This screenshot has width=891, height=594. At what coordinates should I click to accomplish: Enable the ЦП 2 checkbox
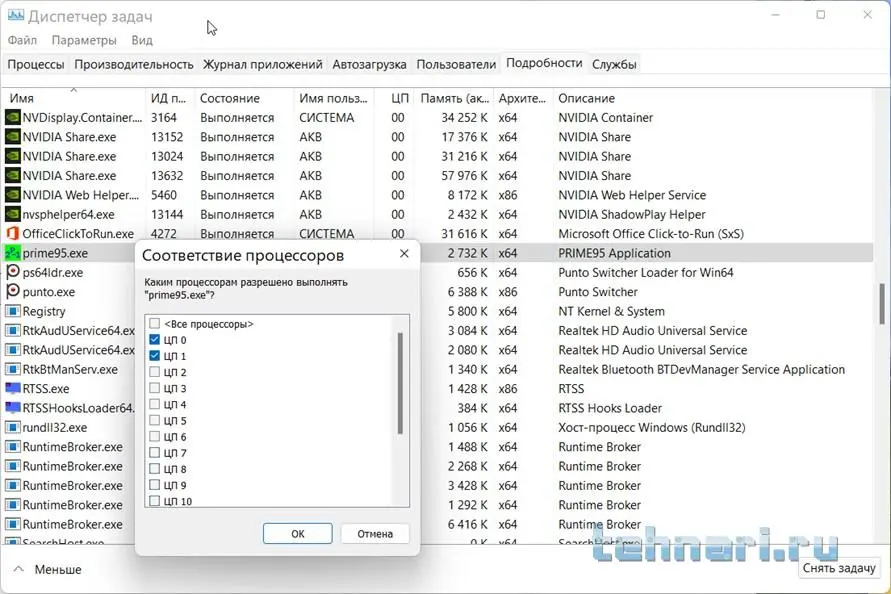click(x=155, y=372)
